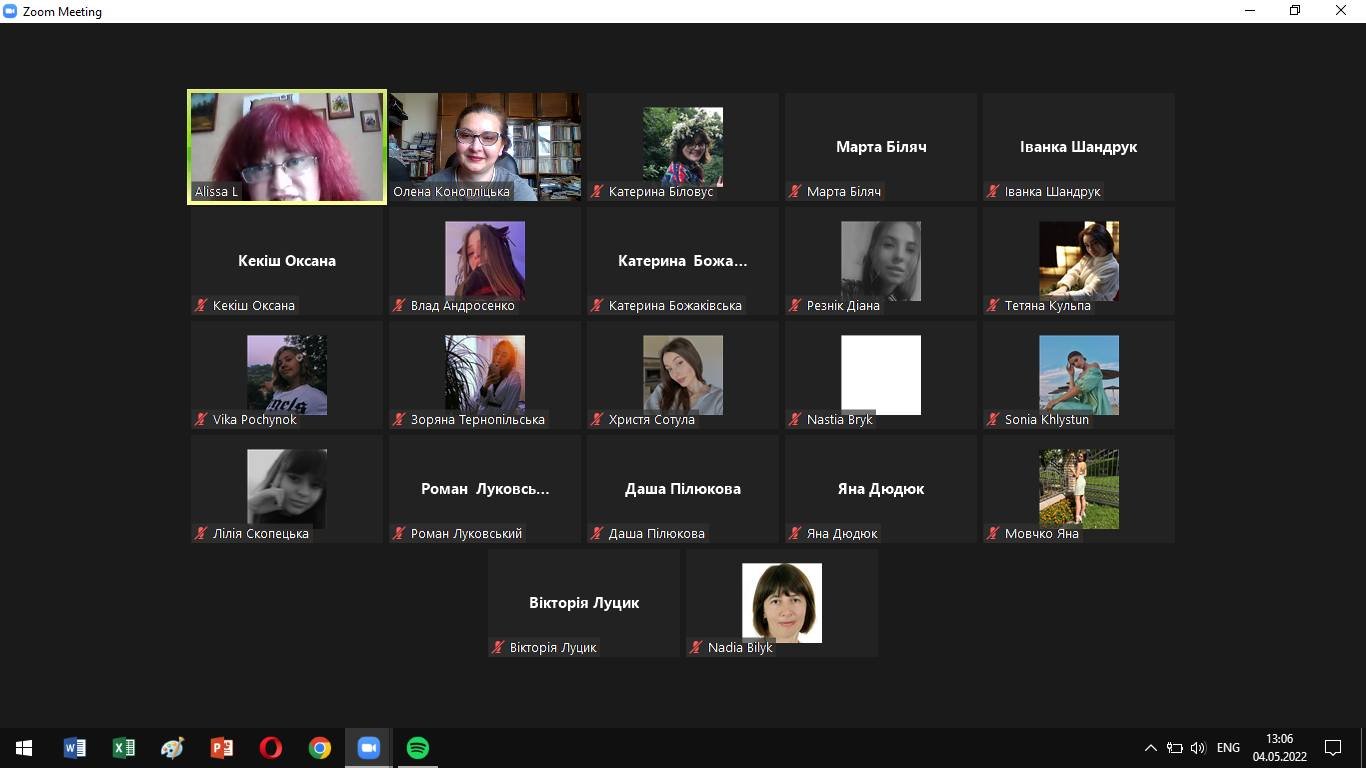Click Лілія Скопецька's profile picture
This screenshot has height=768, width=1366.
287,489
